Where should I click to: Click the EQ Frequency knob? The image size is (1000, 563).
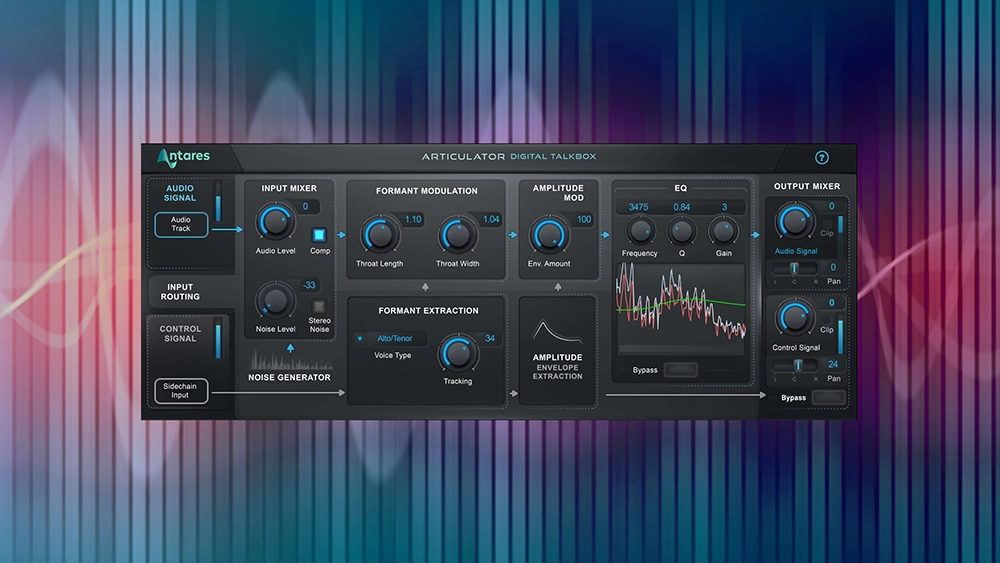coord(639,232)
